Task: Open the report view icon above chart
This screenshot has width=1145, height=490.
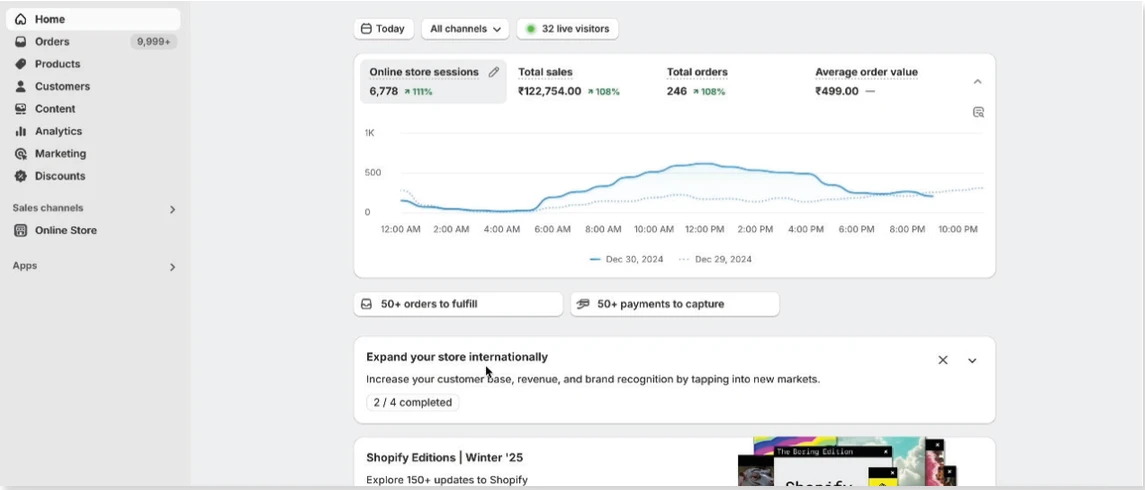Action: click(979, 112)
